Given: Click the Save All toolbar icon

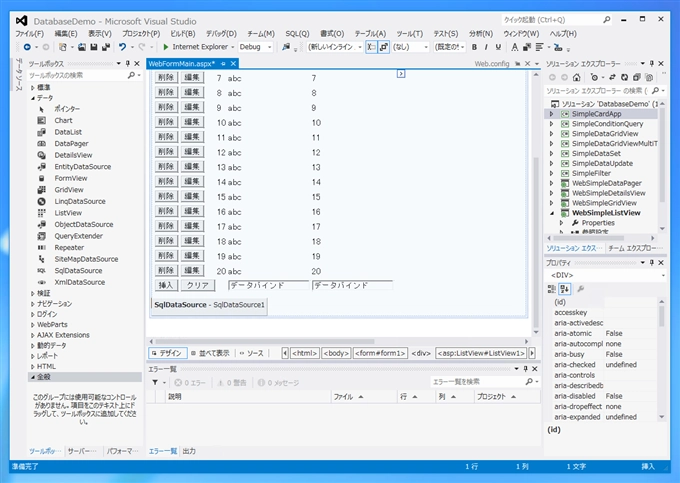Looking at the screenshot, I should click(x=105, y=47).
